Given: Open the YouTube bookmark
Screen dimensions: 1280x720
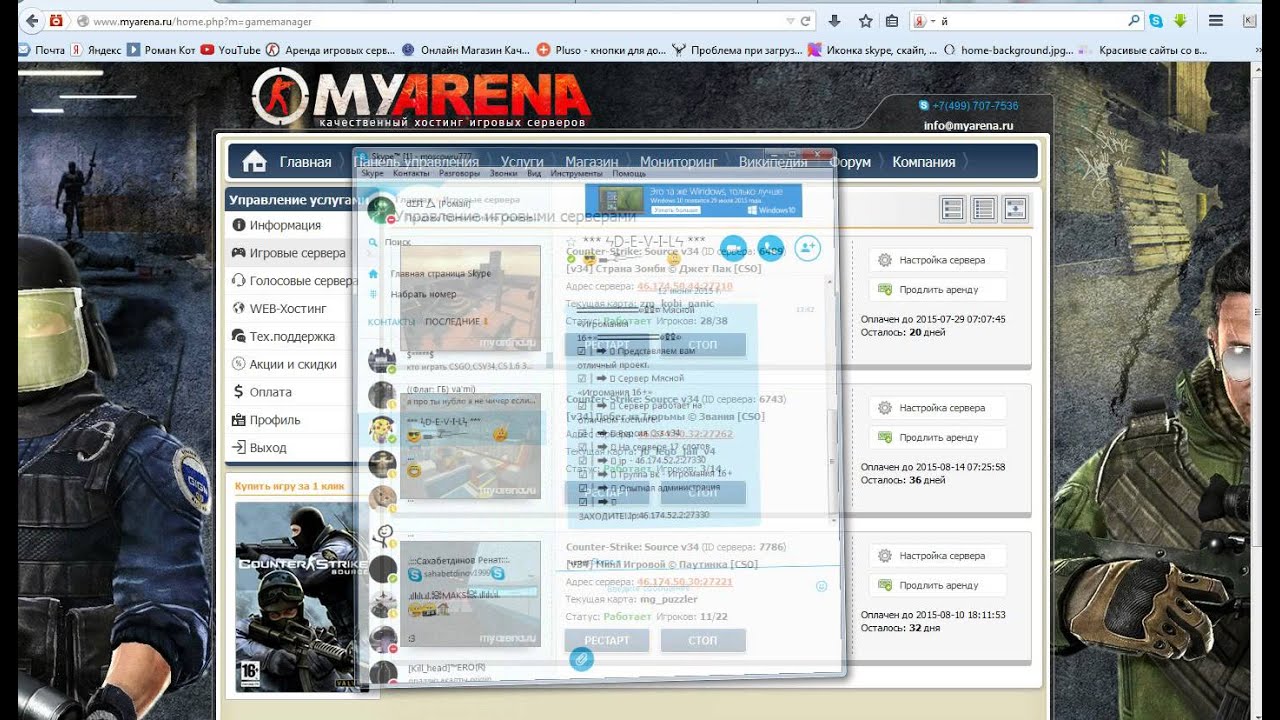Looking at the screenshot, I should coord(232,50).
